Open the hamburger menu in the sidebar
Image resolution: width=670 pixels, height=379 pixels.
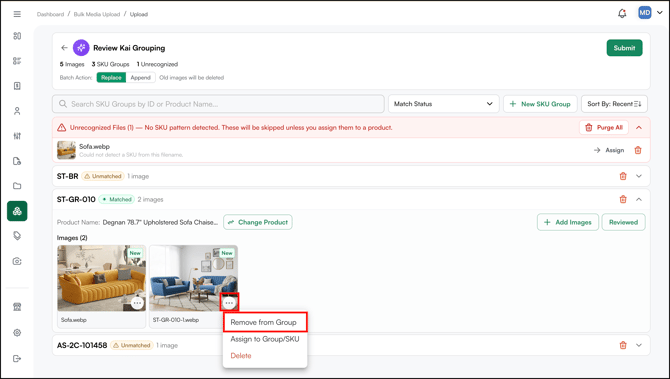17,14
